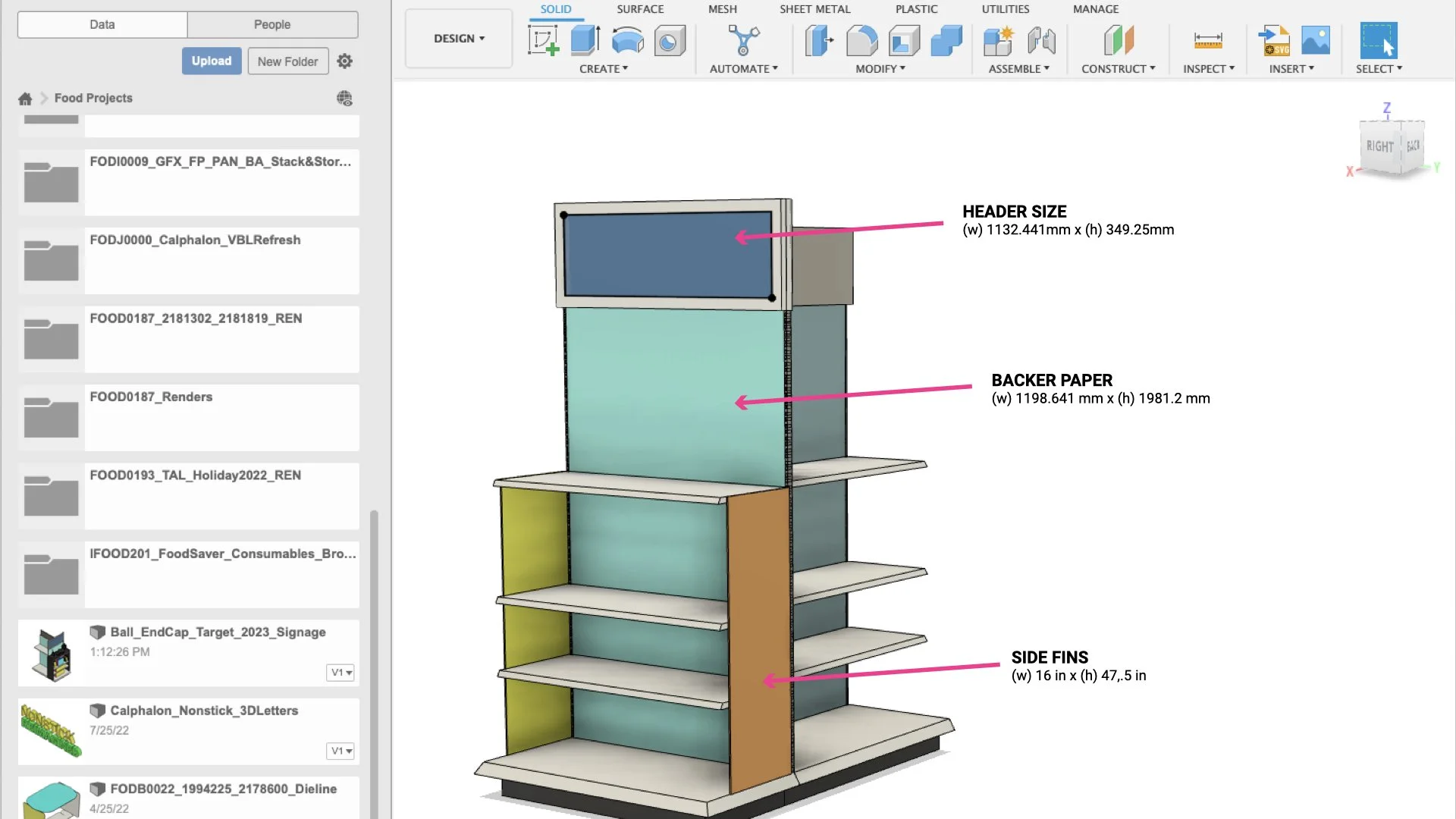Screen dimensions: 1456x819
Task: Switch to the SHEET METAL tab
Action: [814, 9]
